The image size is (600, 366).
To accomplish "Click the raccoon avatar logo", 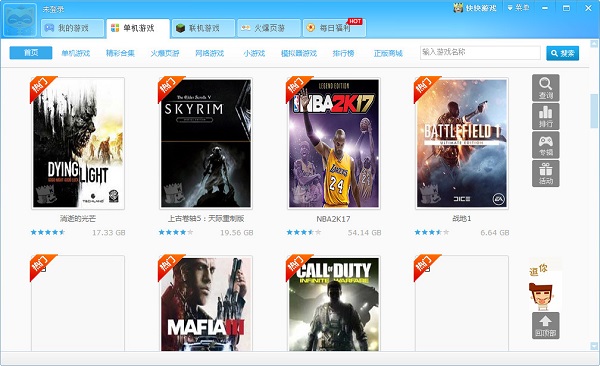I will [x=20, y=20].
